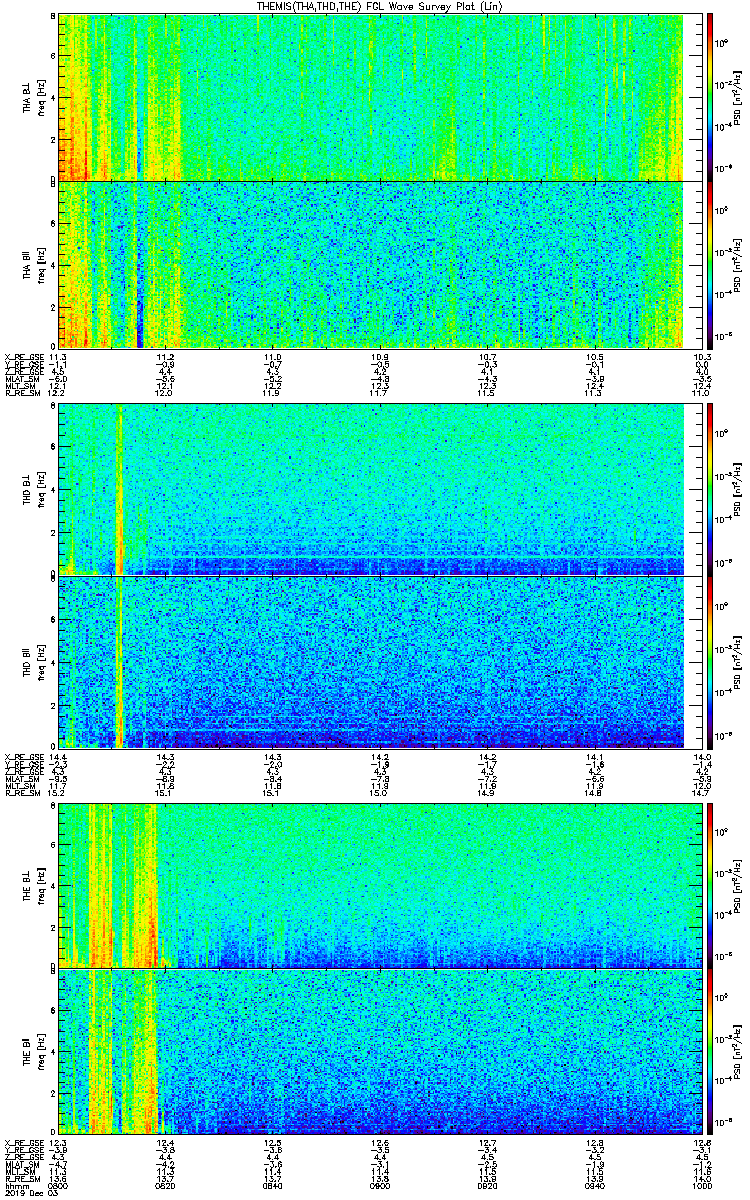Click the PSD colorbar beside THA BL panel
750x1200 pixels.
click(710, 96)
